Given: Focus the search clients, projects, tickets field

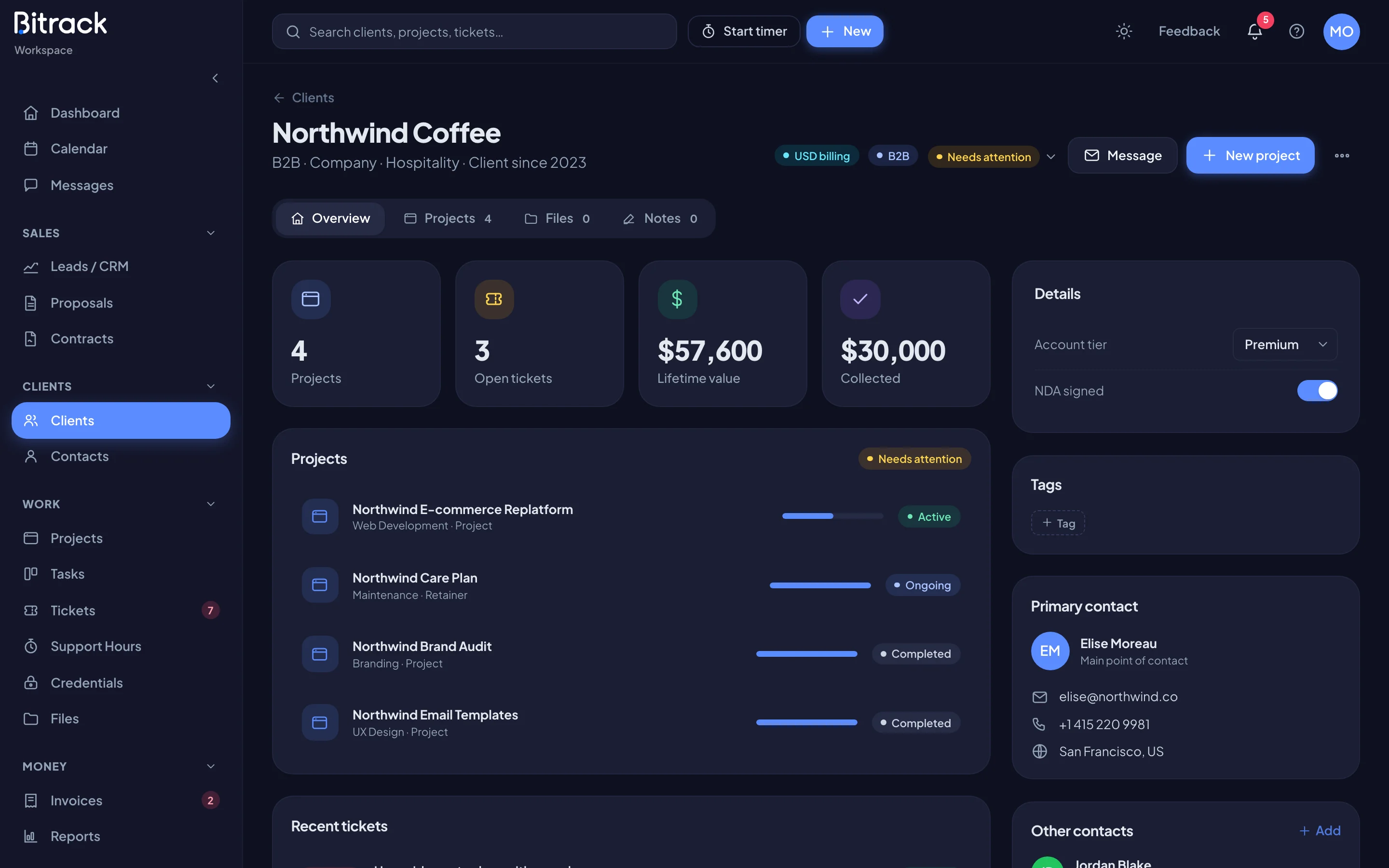Looking at the screenshot, I should 474,31.
